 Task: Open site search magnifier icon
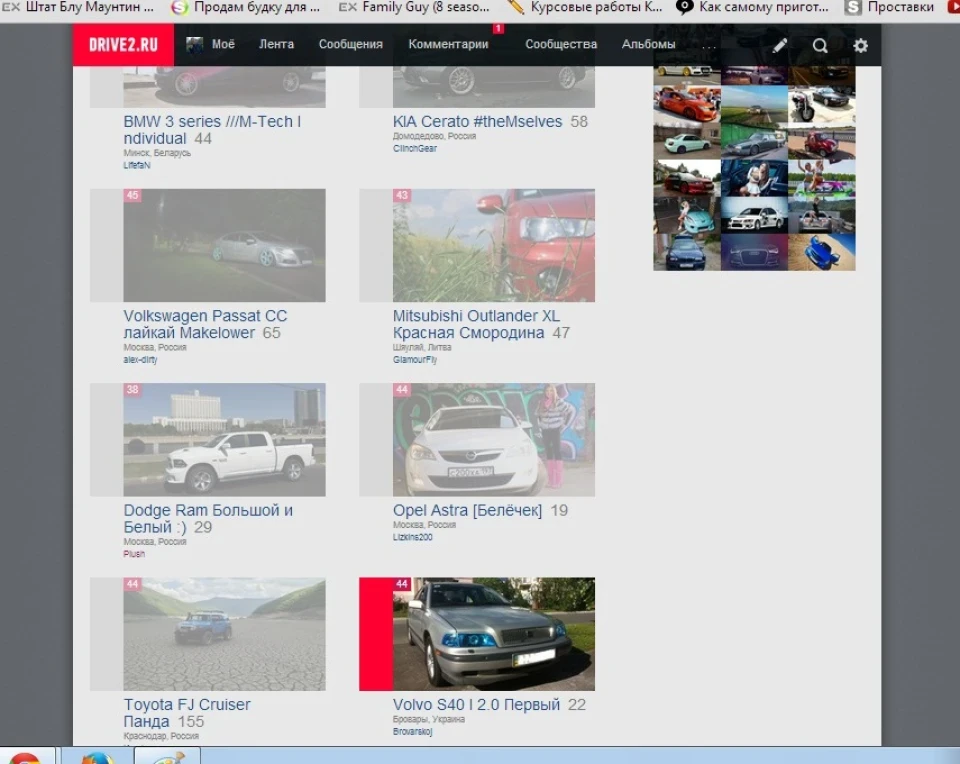(x=820, y=45)
